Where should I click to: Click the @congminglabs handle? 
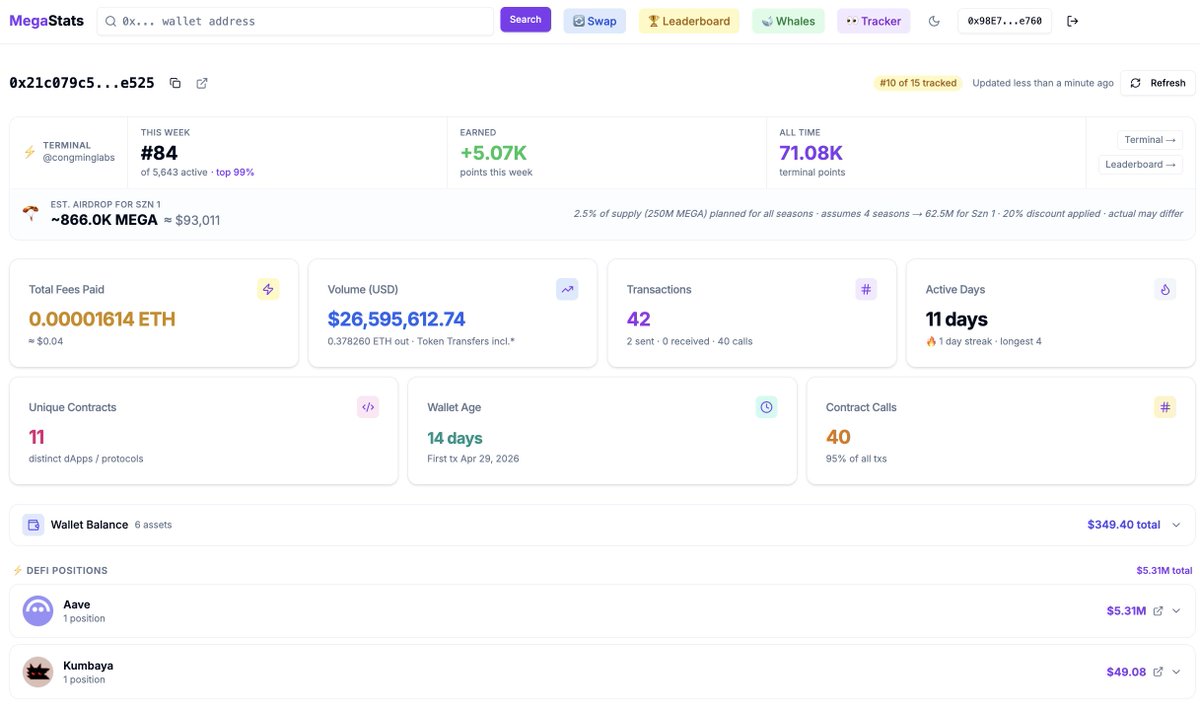78,158
